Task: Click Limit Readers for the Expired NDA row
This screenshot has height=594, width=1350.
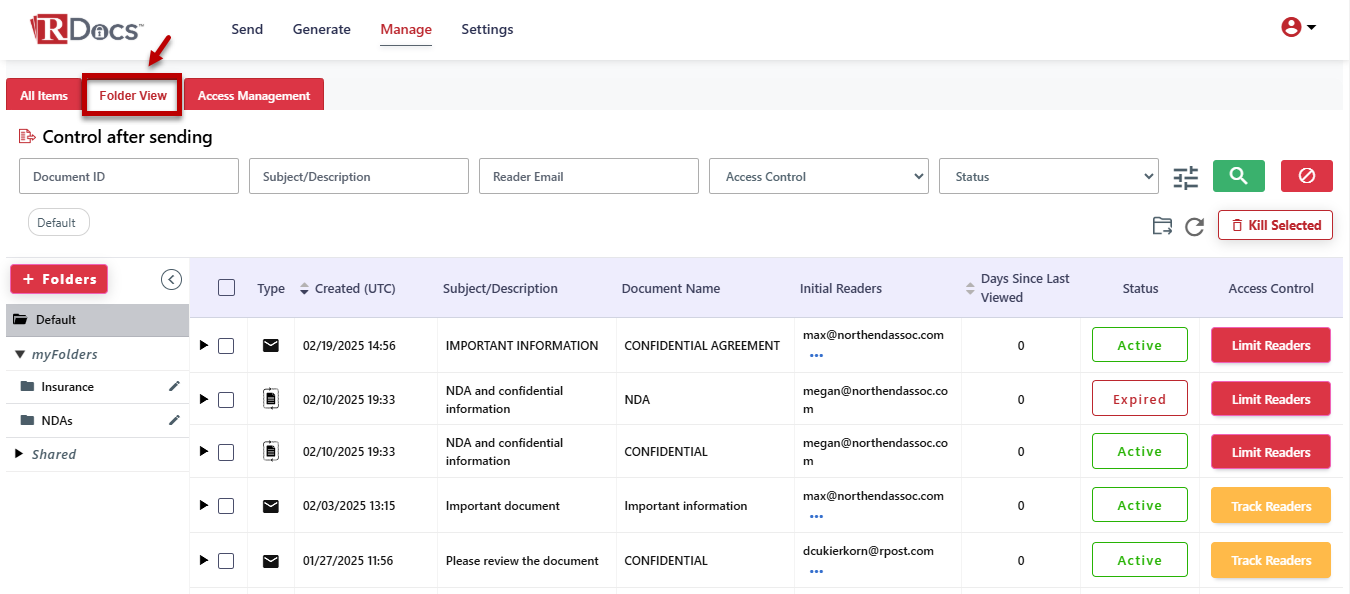Action: click(1271, 399)
